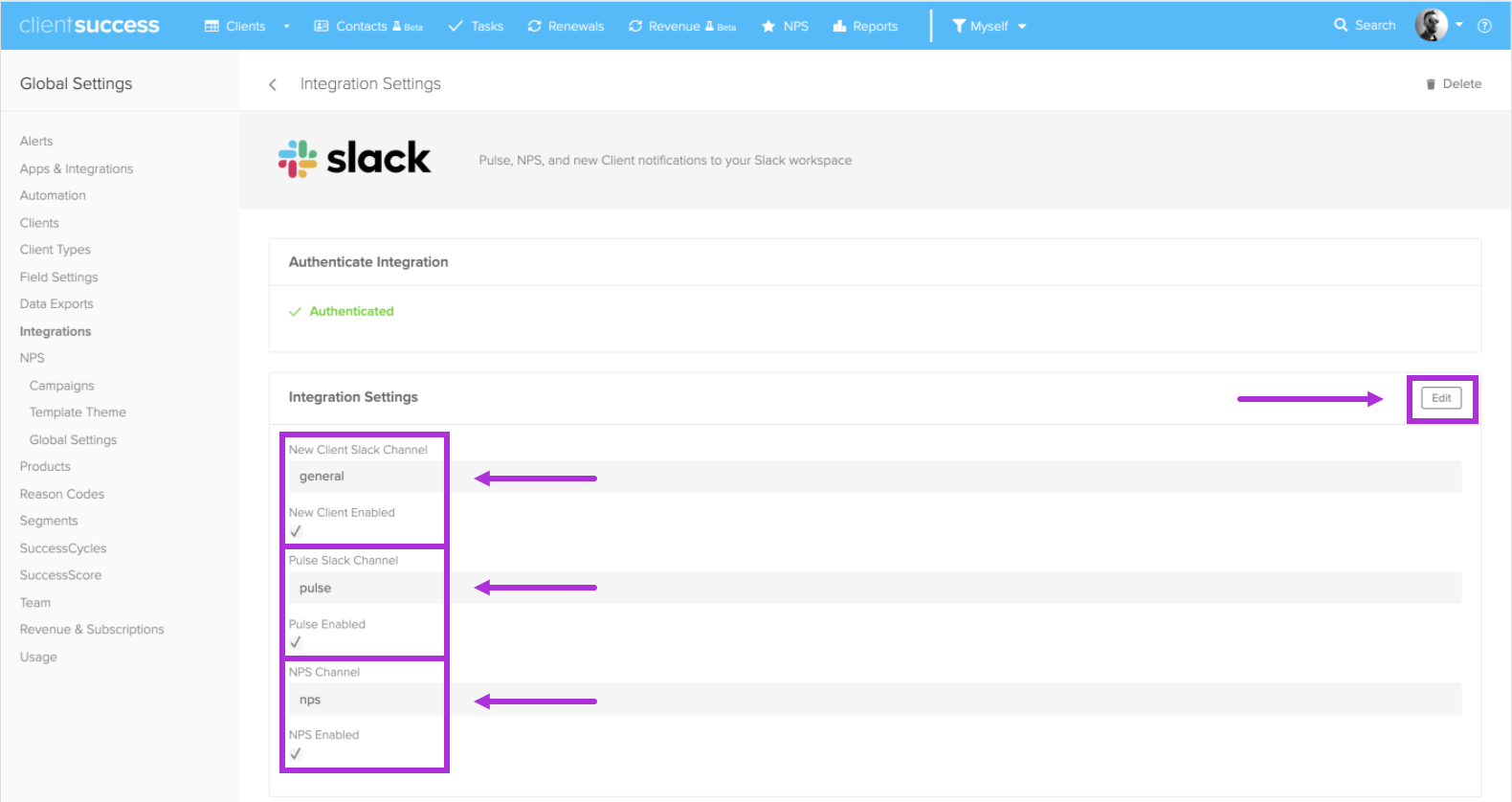Click the New Client Slack Channel field
1512x802 pixels.
[x=875, y=477]
